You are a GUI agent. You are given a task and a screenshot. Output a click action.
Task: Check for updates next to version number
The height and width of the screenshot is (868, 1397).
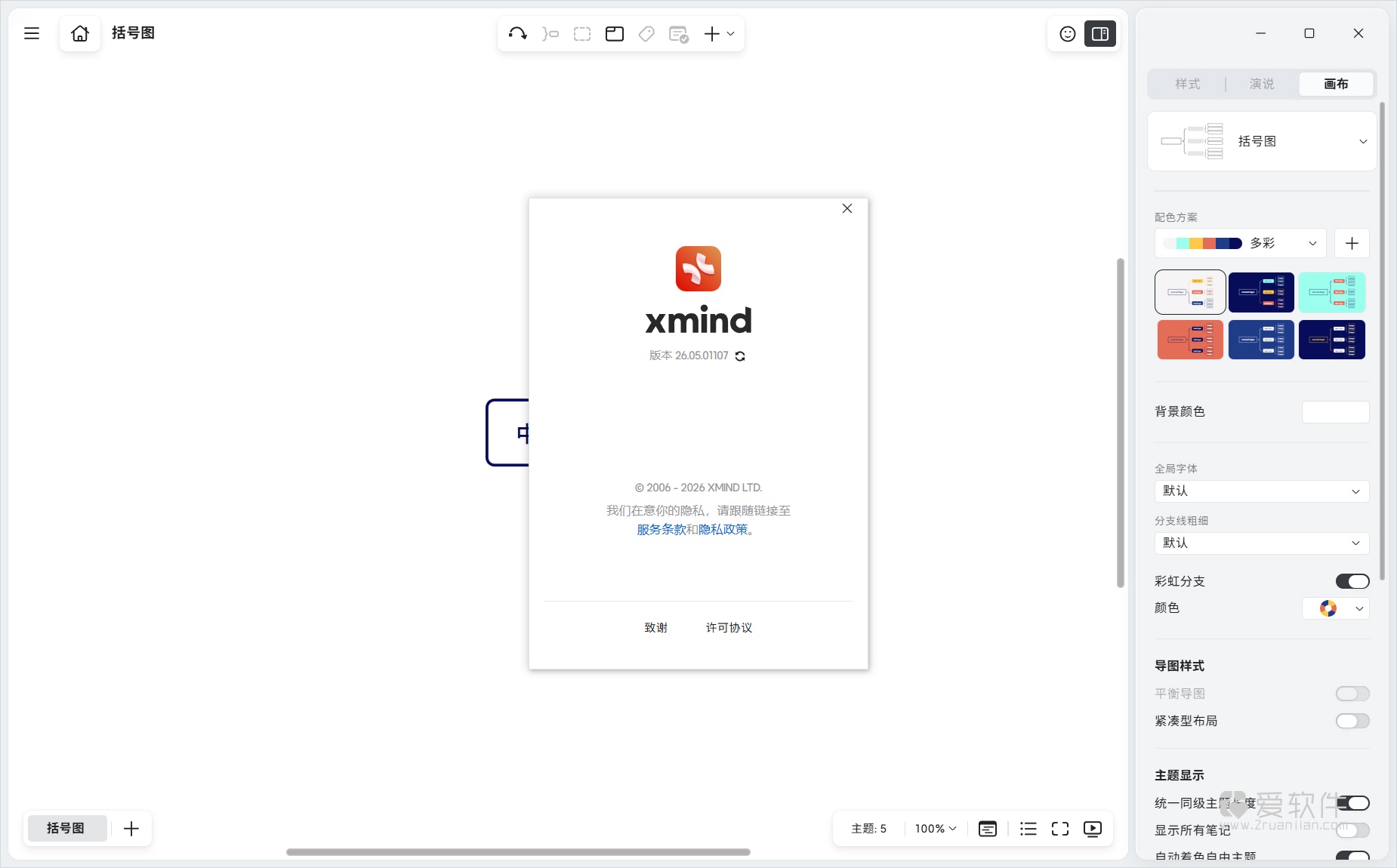tap(740, 356)
